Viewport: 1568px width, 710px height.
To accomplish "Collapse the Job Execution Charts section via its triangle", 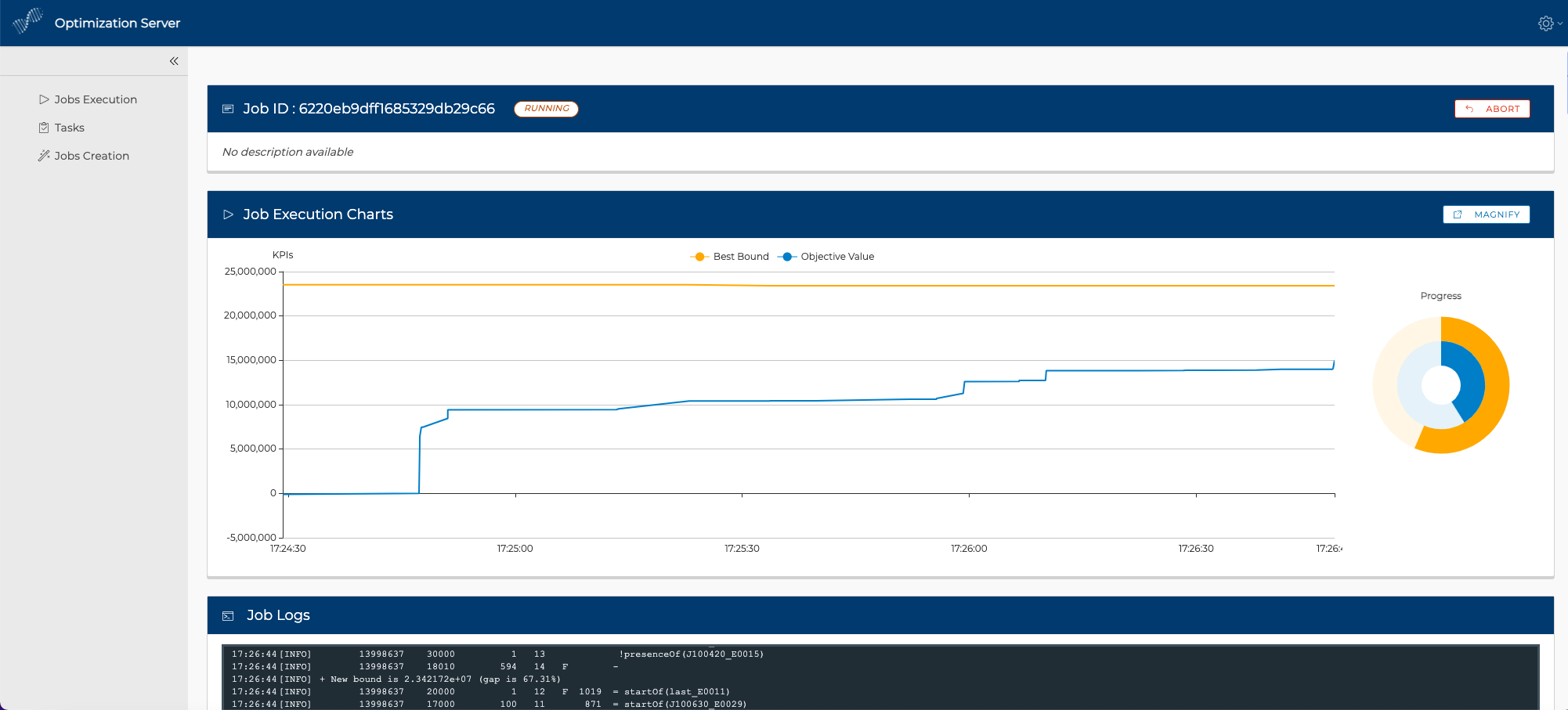I will pyautogui.click(x=228, y=214).
